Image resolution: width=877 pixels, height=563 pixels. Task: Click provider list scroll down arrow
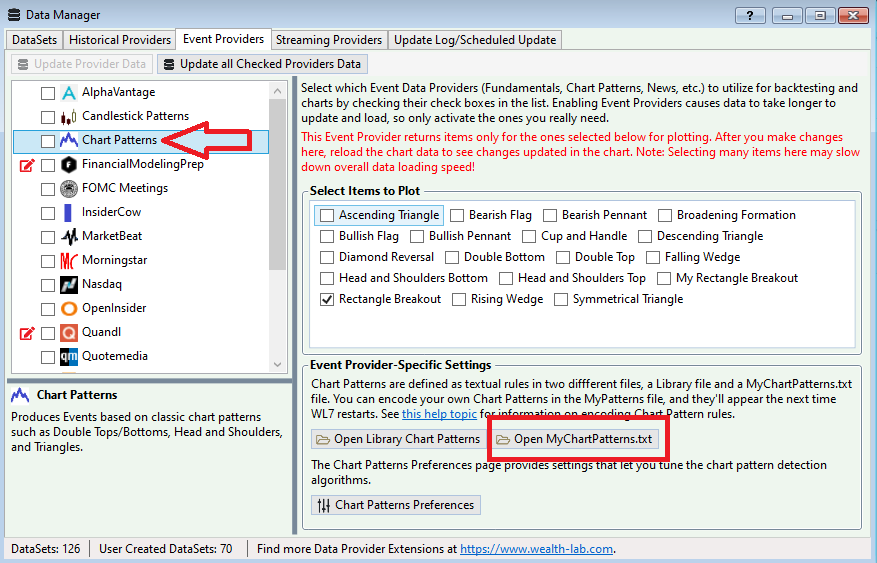[278, 365]
